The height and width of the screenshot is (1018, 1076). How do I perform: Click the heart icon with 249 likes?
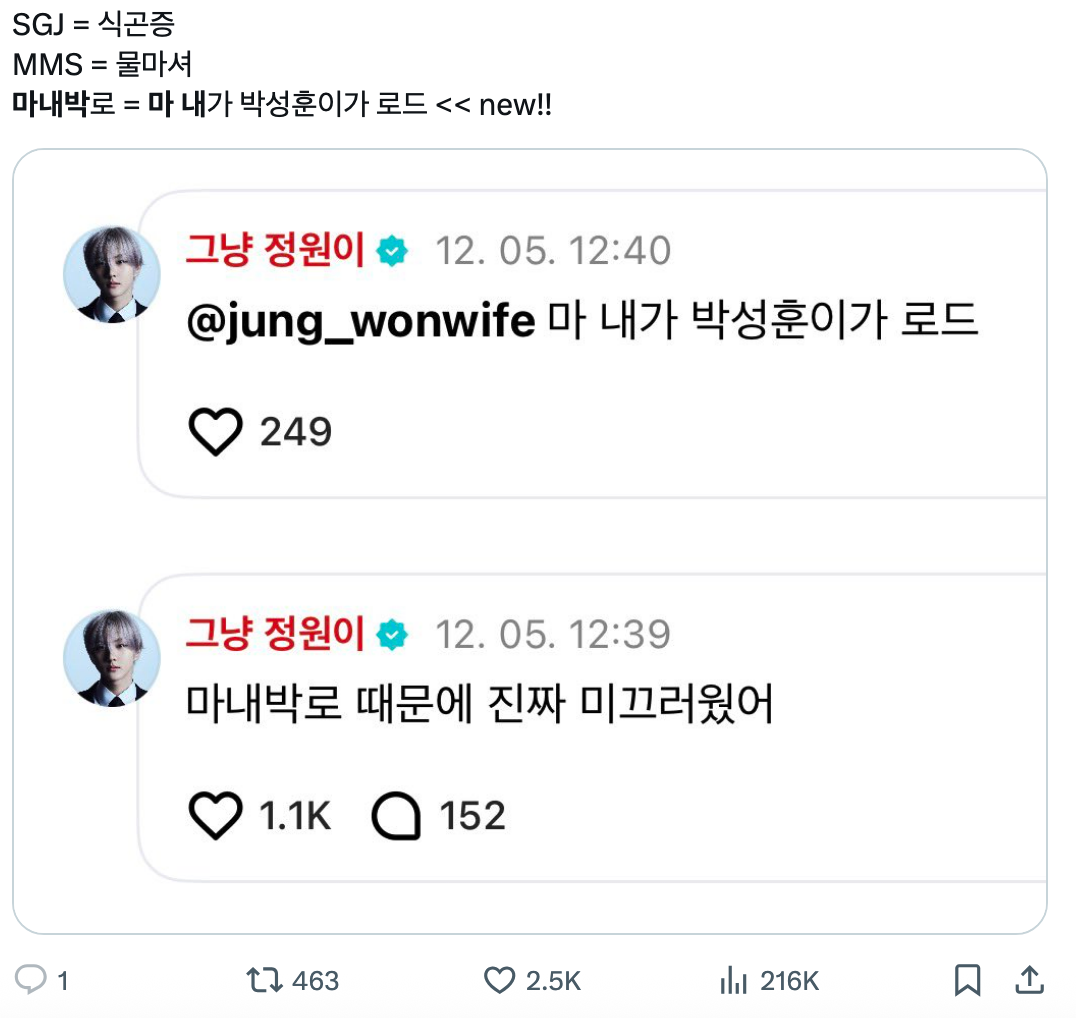pyautogui.click(x=214, y=431)
